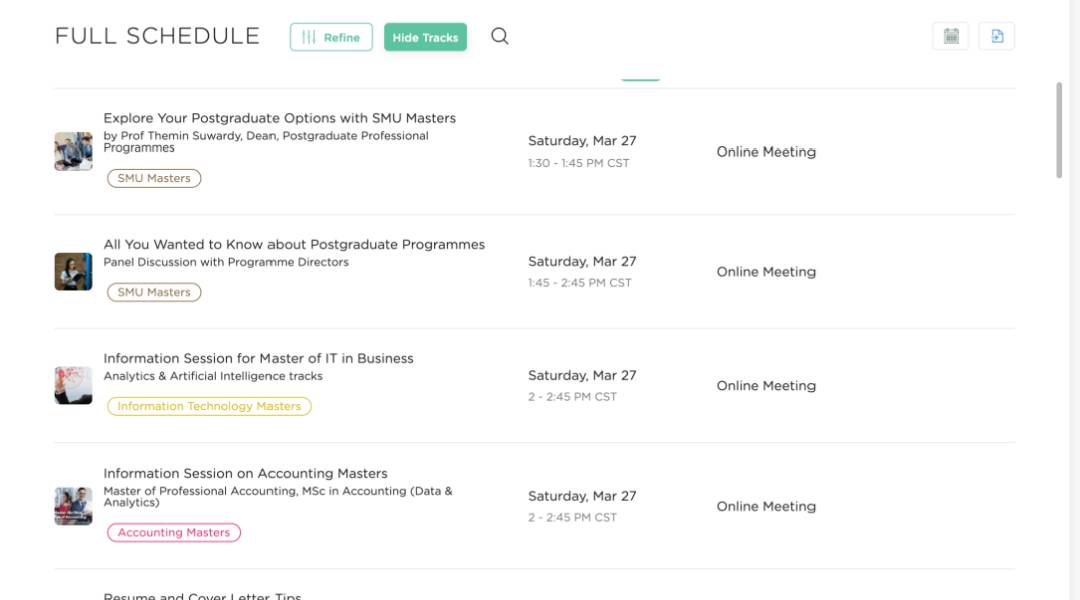The width and height of the screenshot is (1080, 600).
Task: Open the Resume and Cover Letter Tips session
Action: click(202, 595)
